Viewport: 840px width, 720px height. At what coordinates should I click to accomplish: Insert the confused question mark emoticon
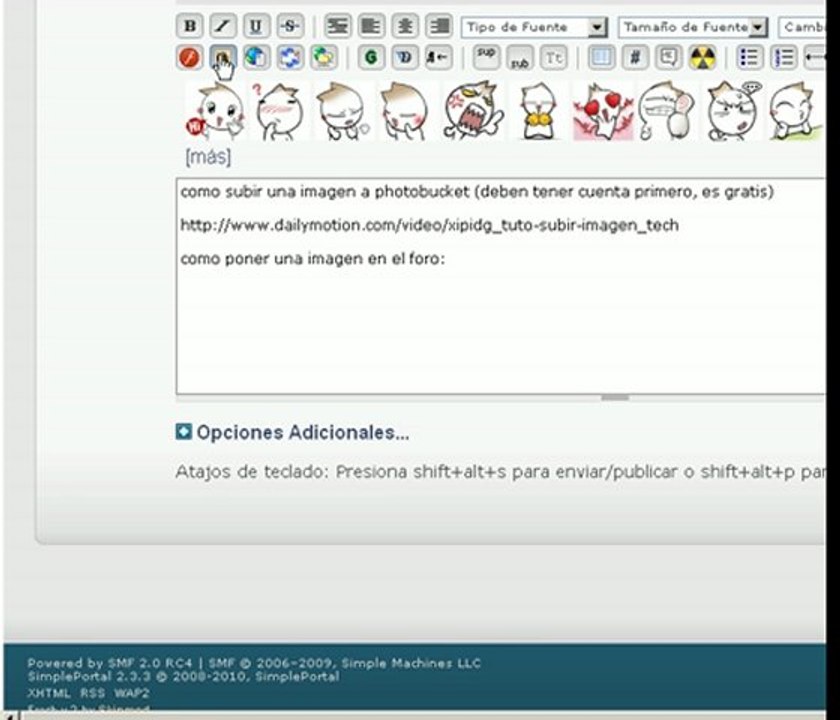coord(279,111)
